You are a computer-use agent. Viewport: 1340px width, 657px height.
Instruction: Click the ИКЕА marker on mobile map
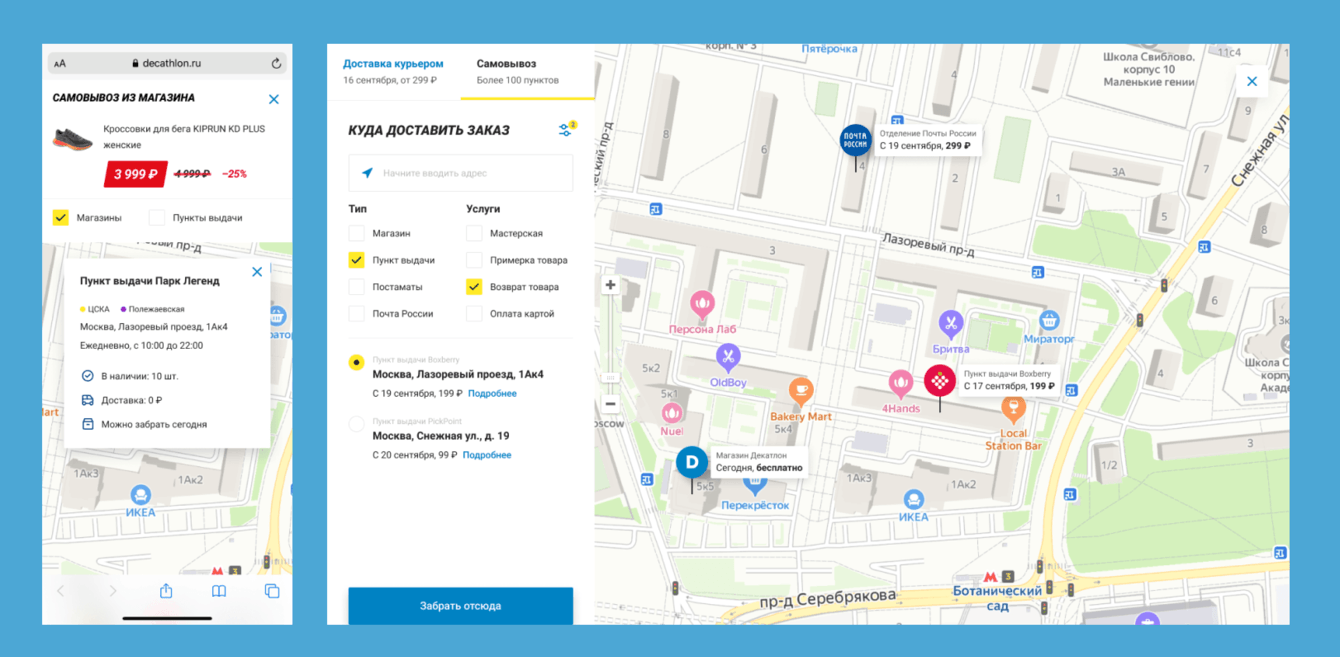coord(141,494)
